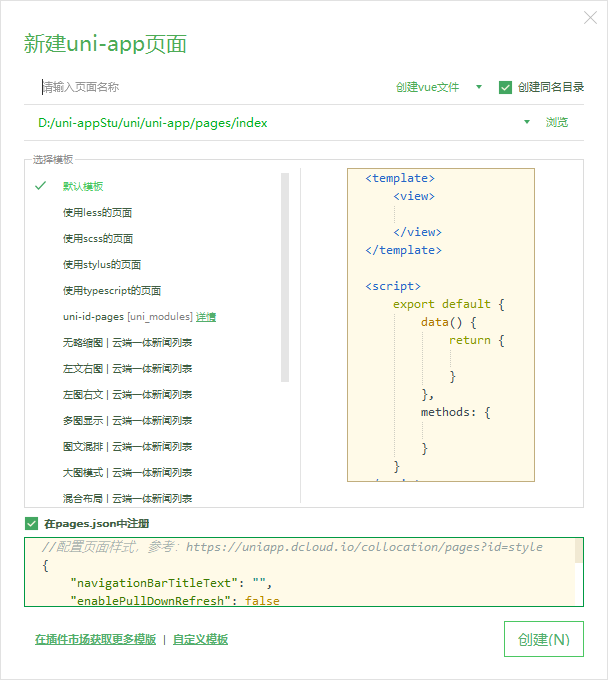This screenshot has width=608, height=680.
Task: Select 多图显示 | 云端一体新闻列表 template
Action: click(x=127, y=421)
